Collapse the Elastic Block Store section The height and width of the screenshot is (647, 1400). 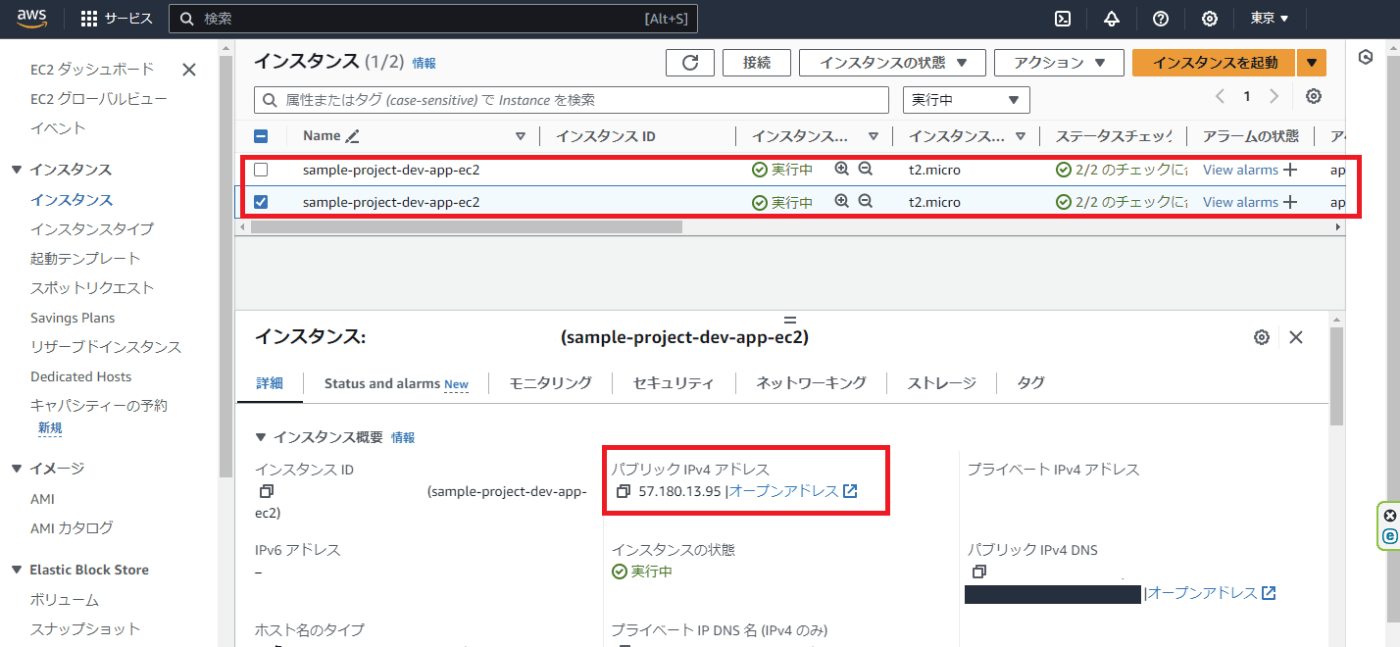16,569
